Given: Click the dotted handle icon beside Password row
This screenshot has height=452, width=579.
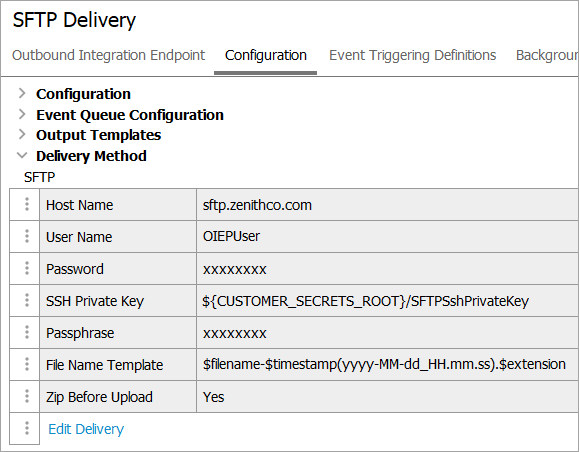Looking at the screenshot, I should tap(27, 268).
